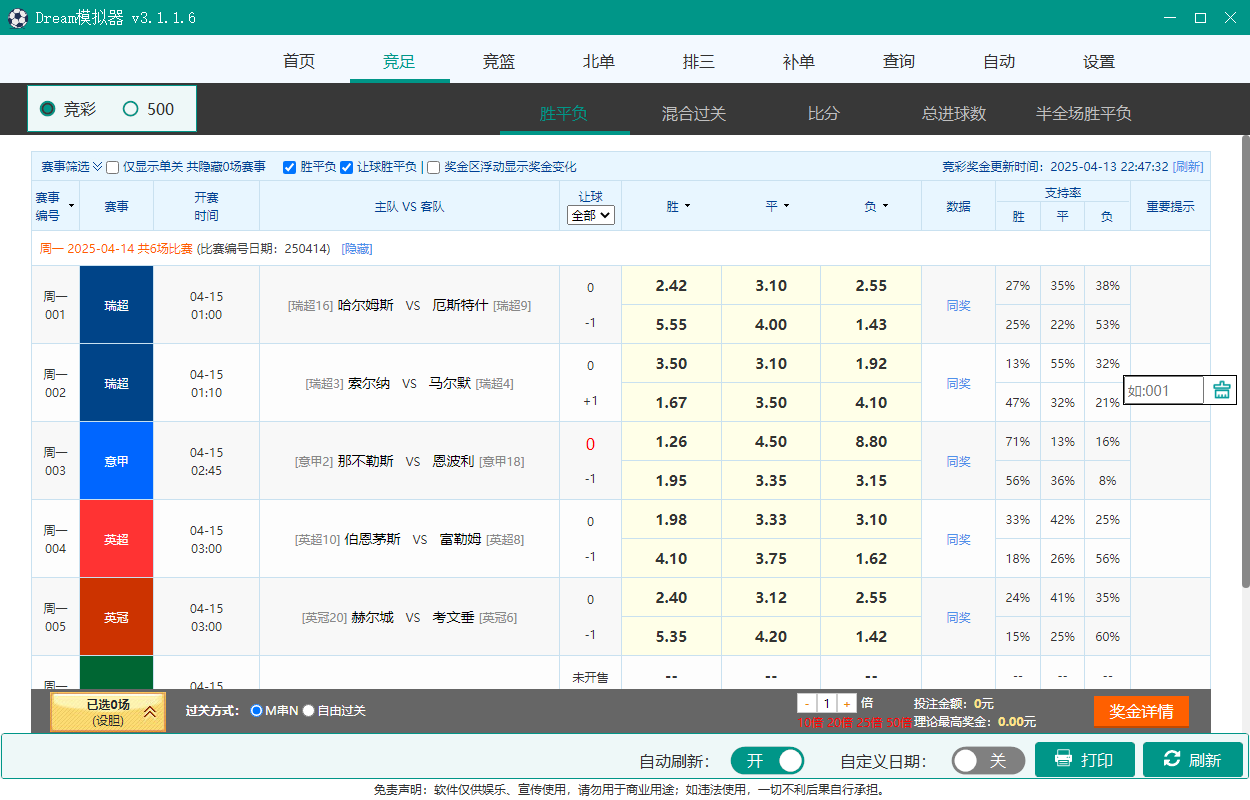Check the 仅显示单关 checkbox

(x=113, y=167)
